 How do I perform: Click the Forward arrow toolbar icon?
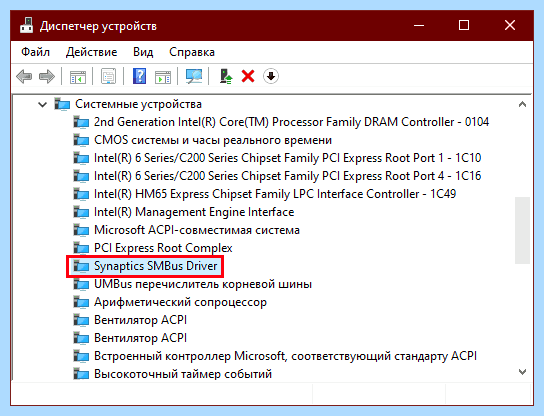(47, 76)
